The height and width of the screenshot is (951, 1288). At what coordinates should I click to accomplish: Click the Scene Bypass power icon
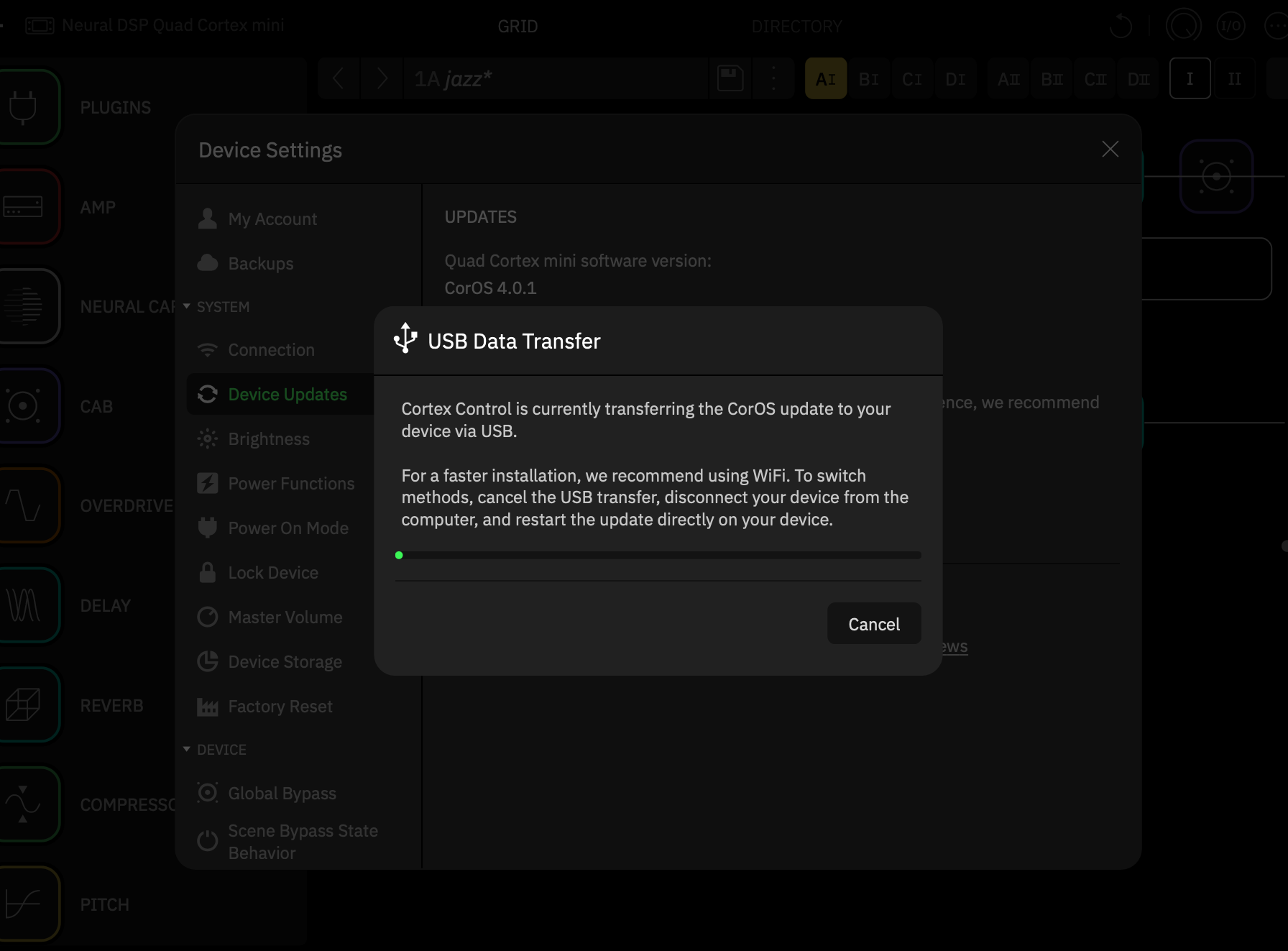208,841
